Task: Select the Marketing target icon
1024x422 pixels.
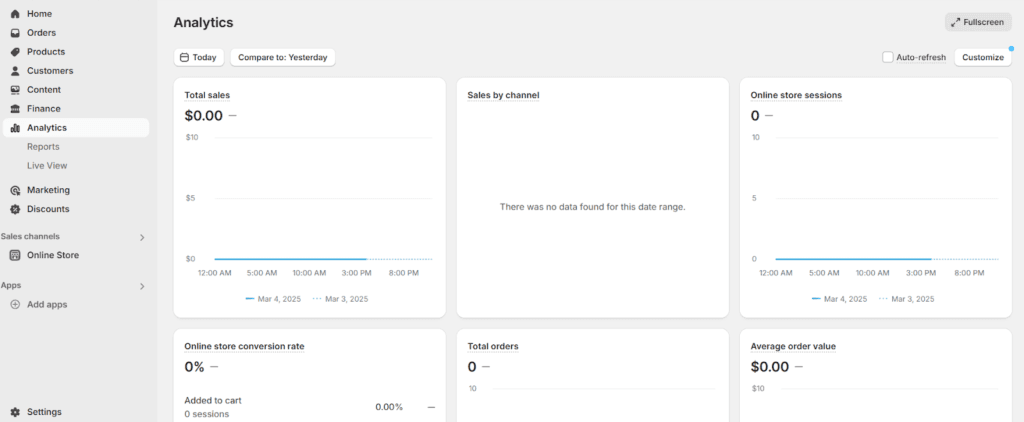Action: [15, 190]
